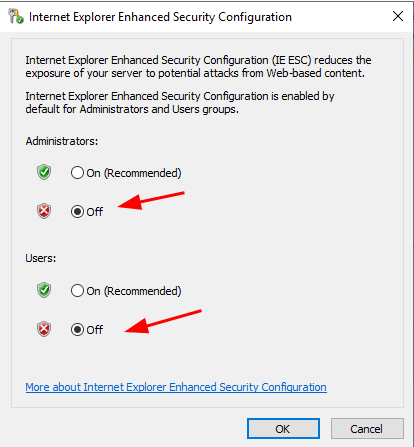Click the red arrow pointing at Users Off
Image resolution: width=414 pixels, height=447 pixels.
[x=163, y=321]
